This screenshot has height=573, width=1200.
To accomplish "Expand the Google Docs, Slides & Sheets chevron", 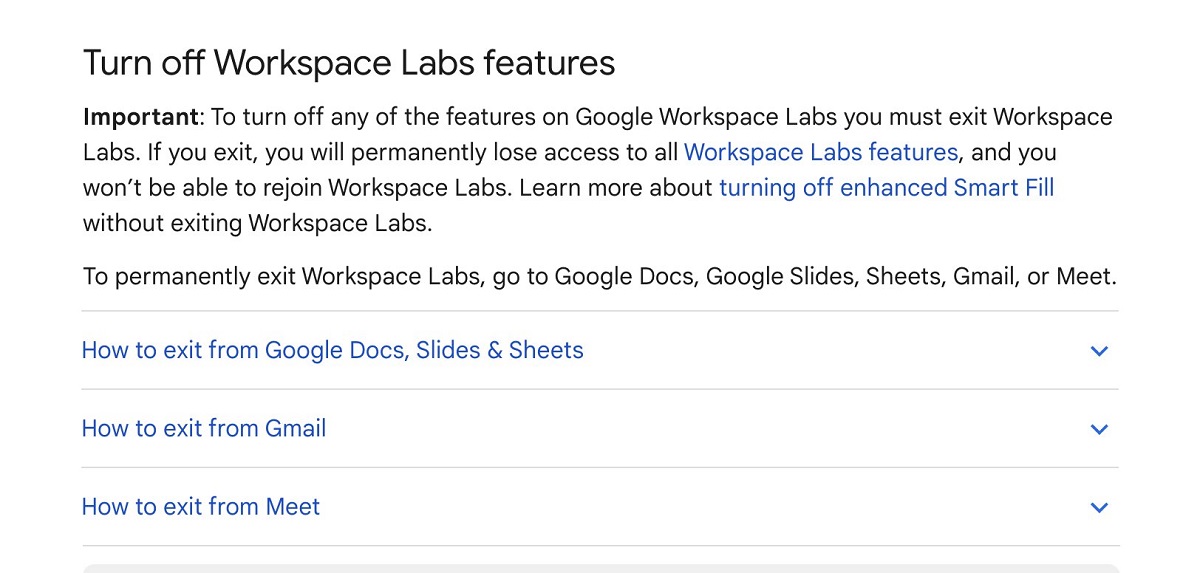I will (1099, 351).
